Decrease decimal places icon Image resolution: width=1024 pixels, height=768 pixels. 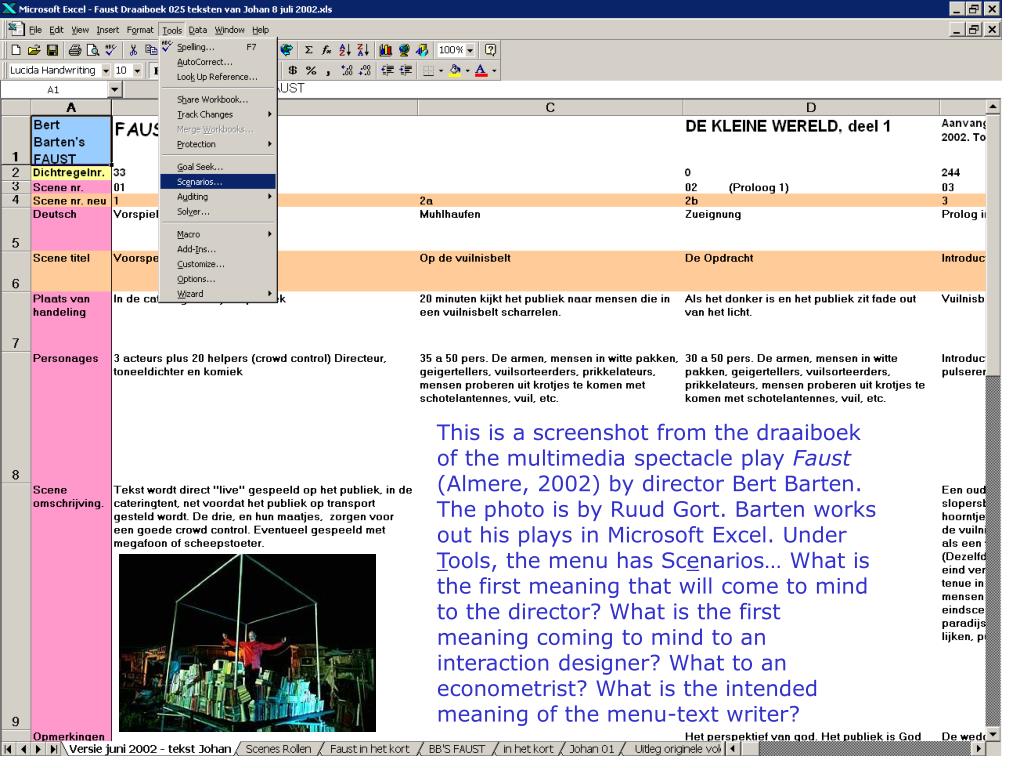[x=365, y=71]
